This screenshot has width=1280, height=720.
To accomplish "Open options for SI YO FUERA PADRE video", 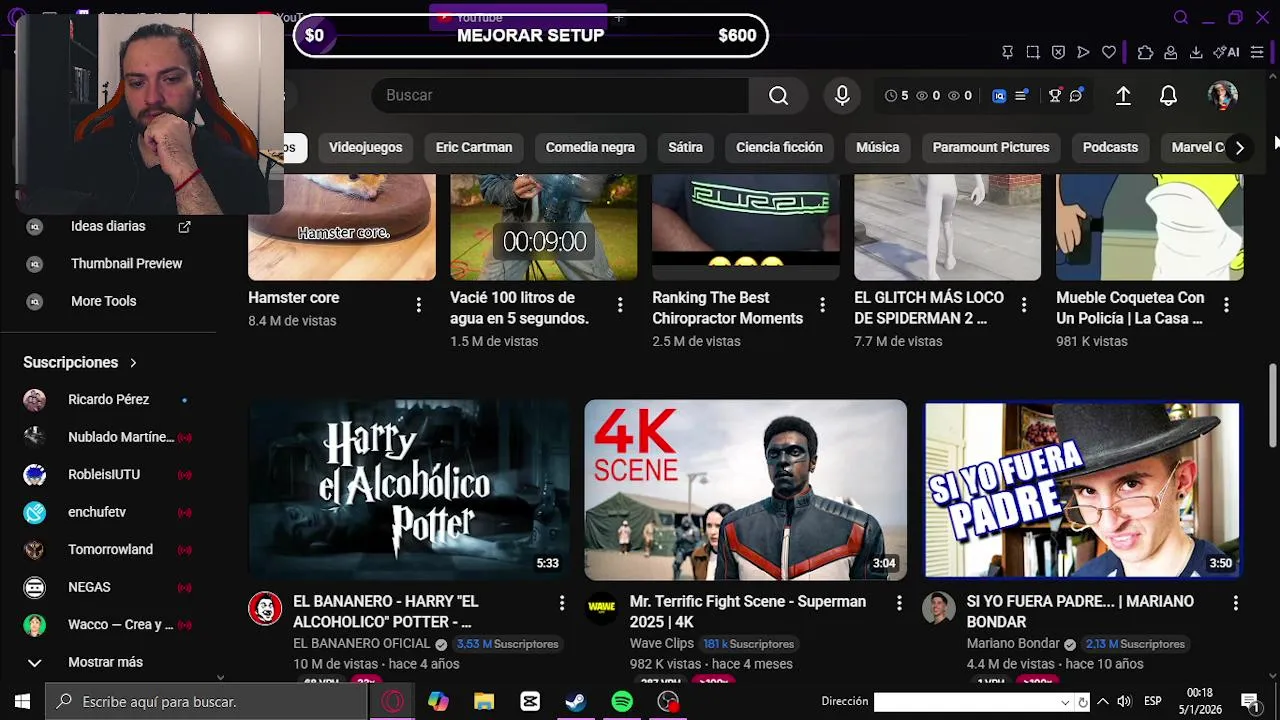I will tap(1235, 603).
